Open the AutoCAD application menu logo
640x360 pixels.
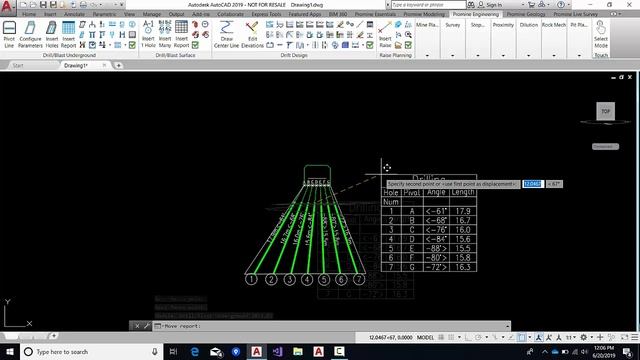[x=7, y=7]
